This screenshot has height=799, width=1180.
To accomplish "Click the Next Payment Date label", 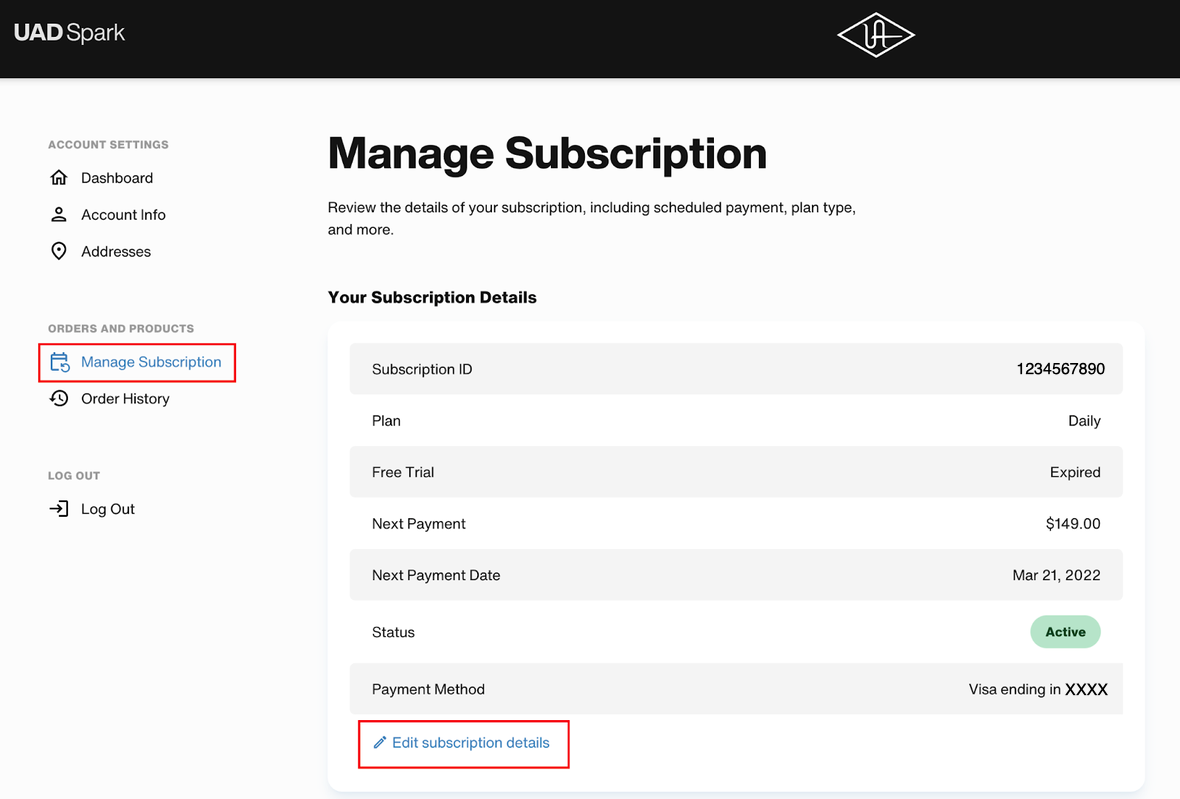I will pos(436,575).
